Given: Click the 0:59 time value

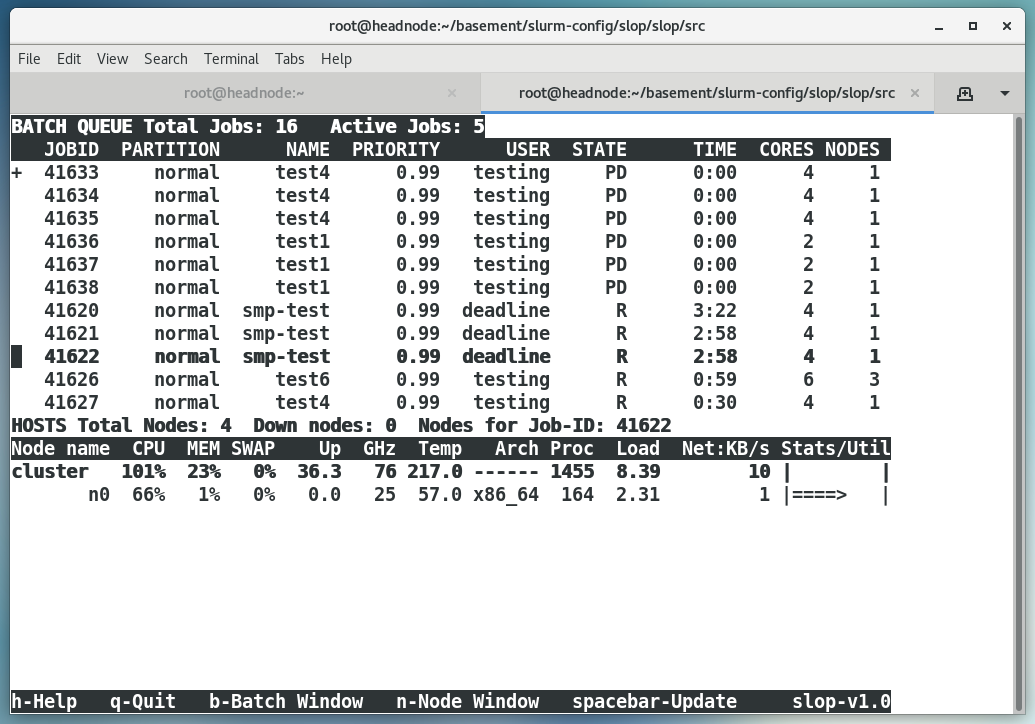Looking at the screenshot, I should pyautogui.click(x=715, y=379).
